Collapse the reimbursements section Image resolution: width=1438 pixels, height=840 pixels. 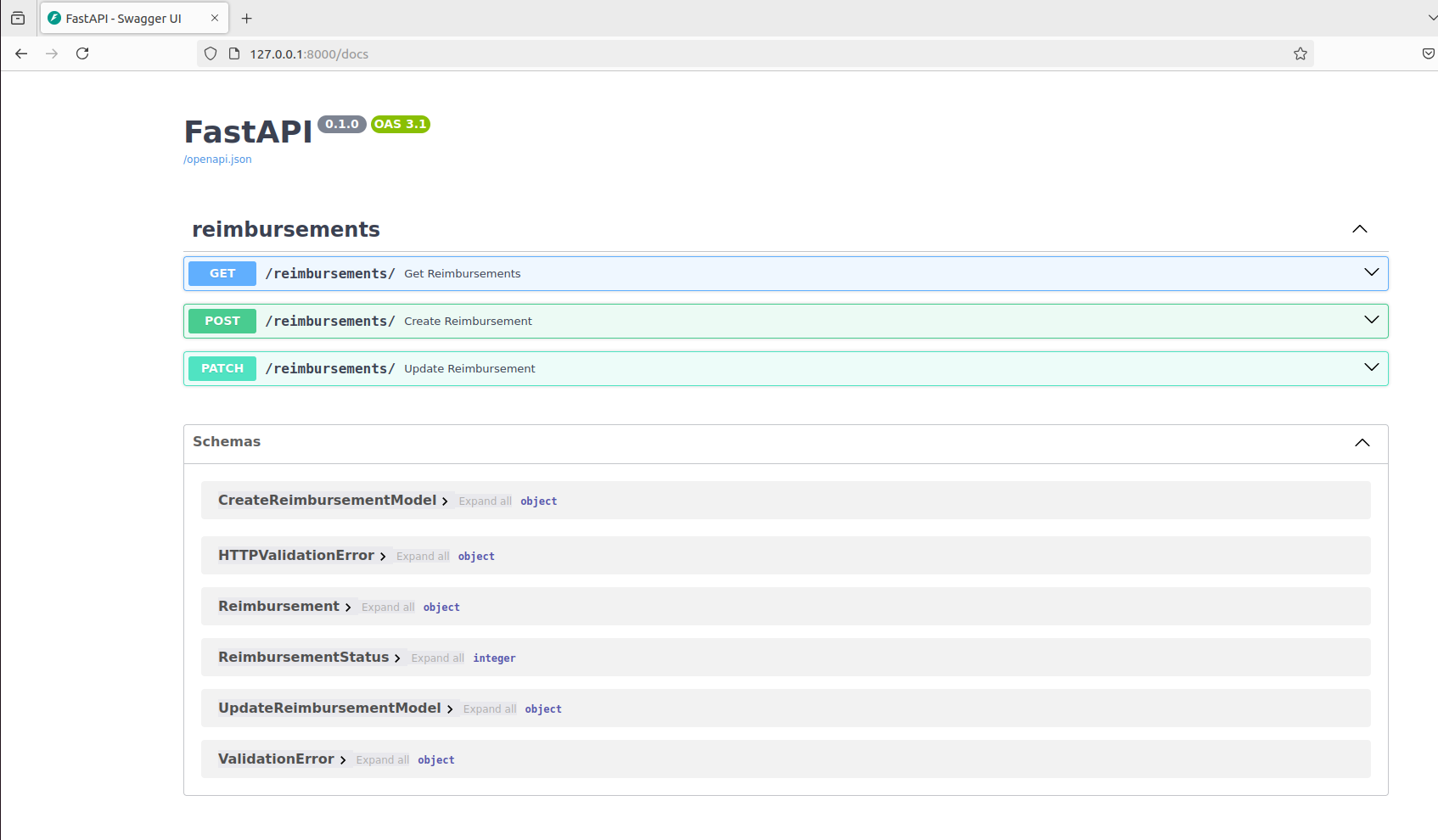coord(1360,229)
